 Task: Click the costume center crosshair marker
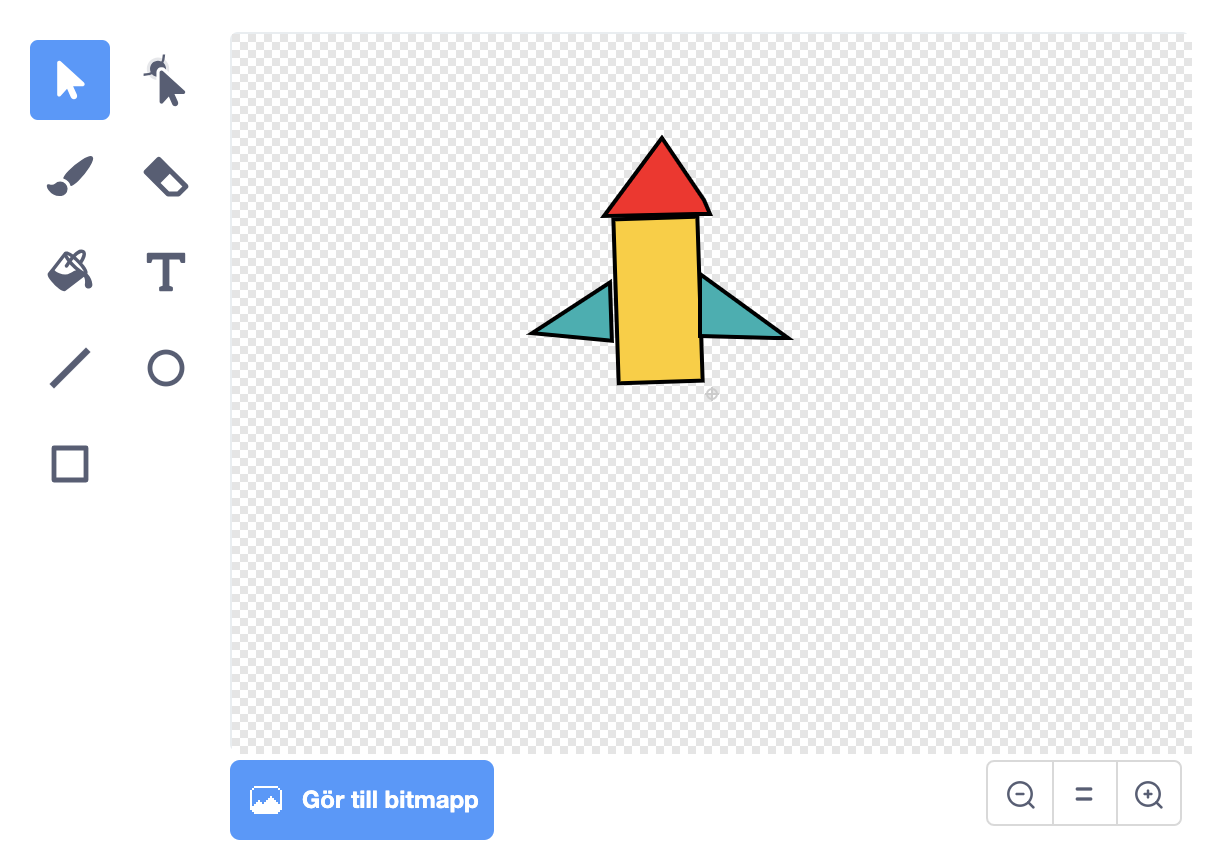pyautogui.click(x=712, y=394)
